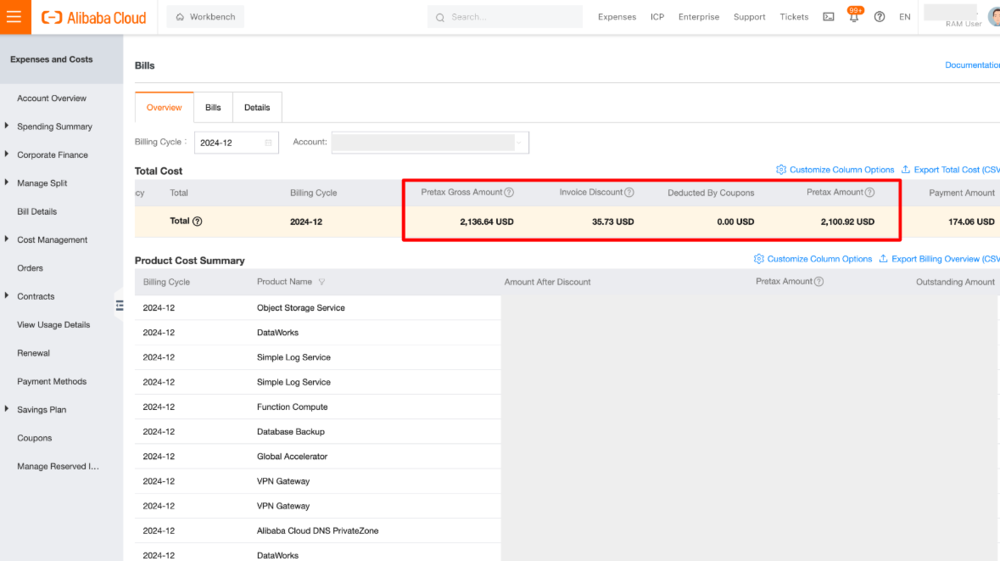Screen dimensions: 1000x561
Task: Open the Expenses menu
Action: [617, 17]
